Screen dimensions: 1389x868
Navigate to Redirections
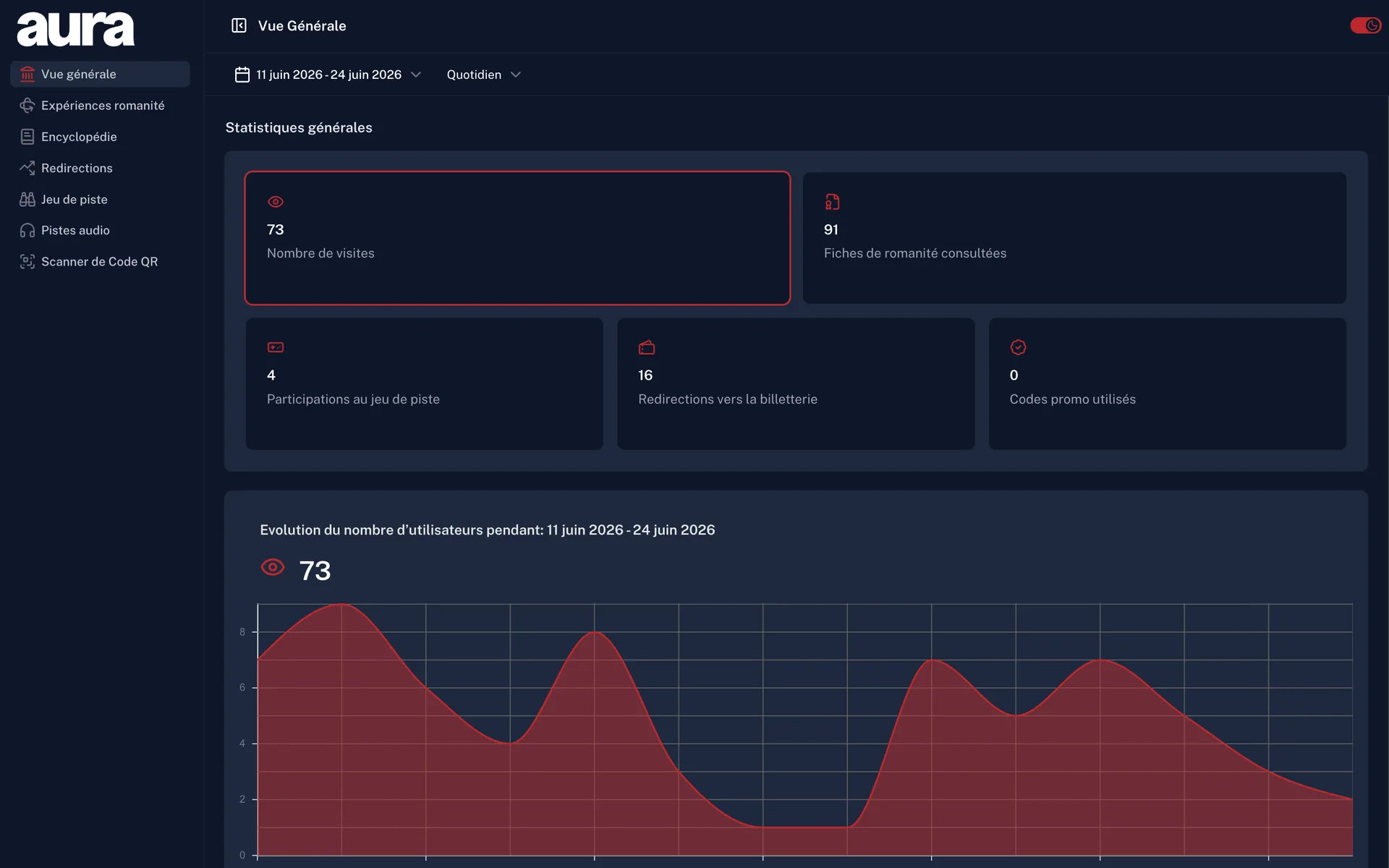tap(100, 168)
